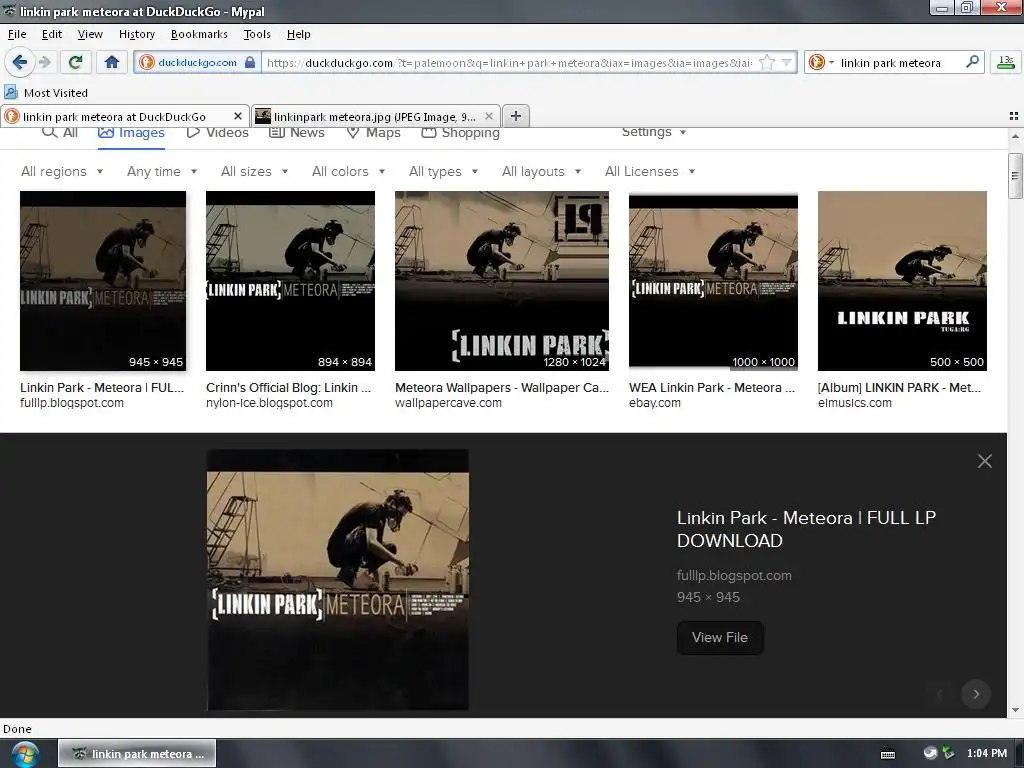
Task: Click the taskbar clock showing 1:04 PM
Action: click(x=987, y=753)
